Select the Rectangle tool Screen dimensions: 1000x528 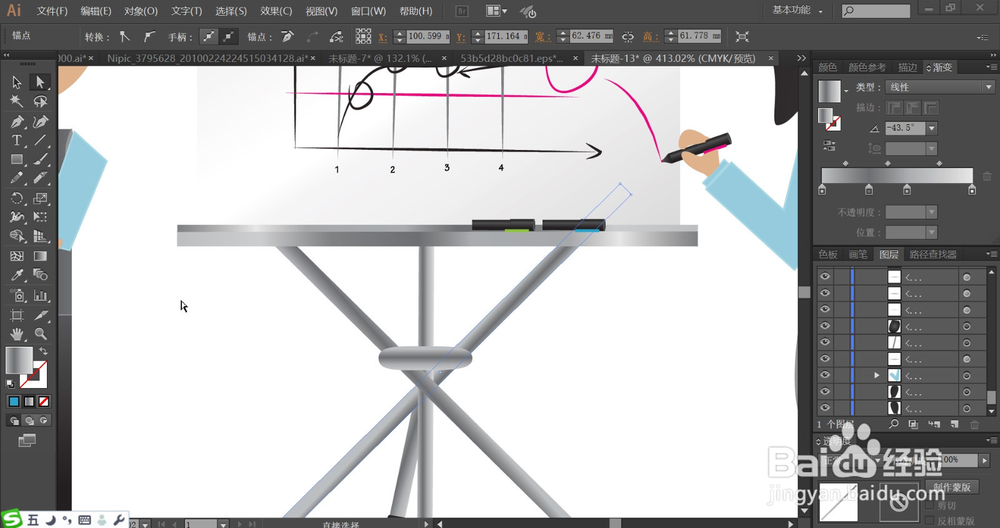click(17, 159)
